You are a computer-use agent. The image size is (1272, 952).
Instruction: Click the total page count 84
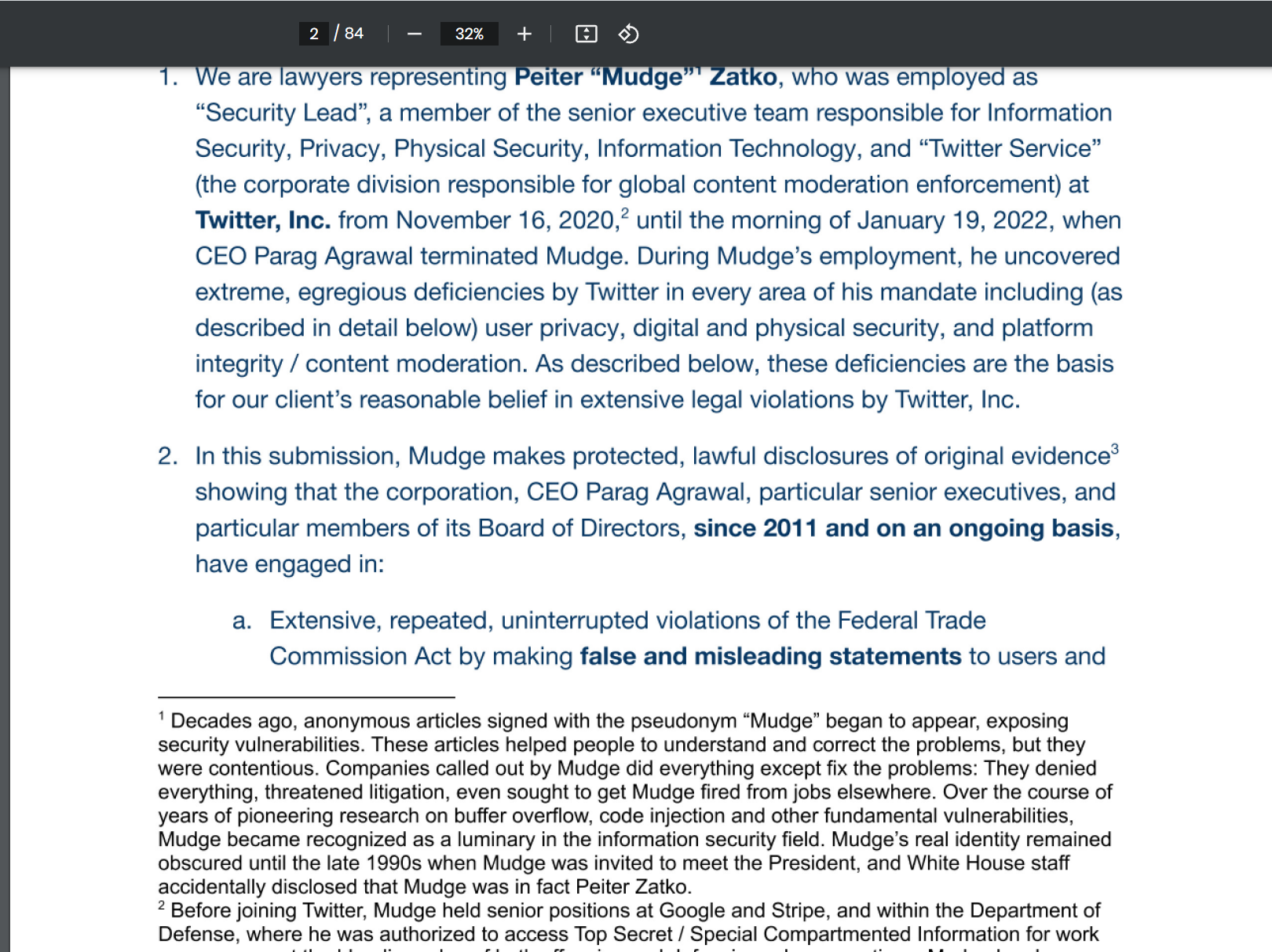pyautogui.click(x=354, y=33)
